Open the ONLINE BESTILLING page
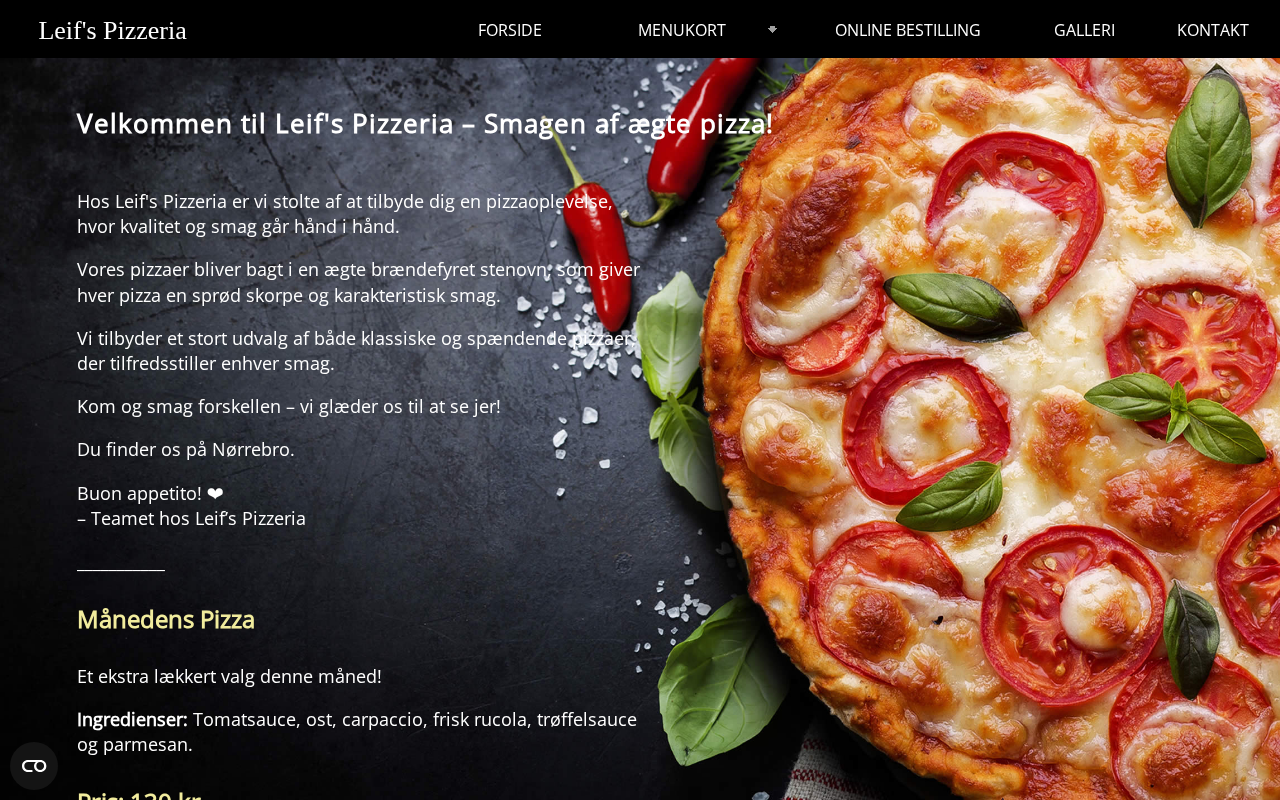Viewport: 1280px width, 800px height. (908, 30)
